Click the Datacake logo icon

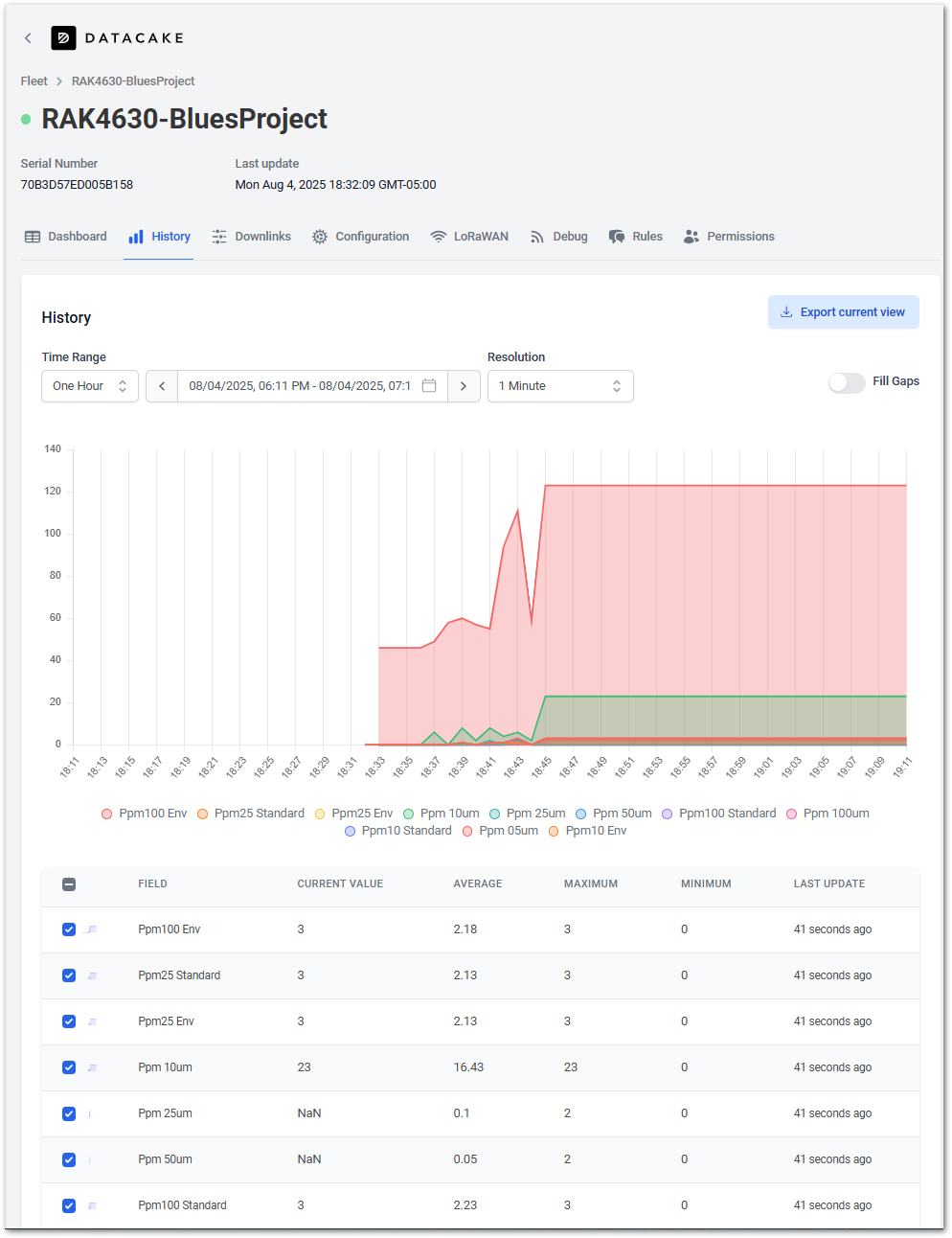(63, 38)
